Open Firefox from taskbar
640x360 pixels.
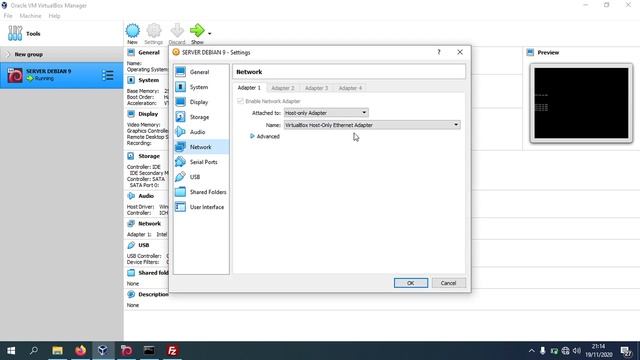coord(80,351)
